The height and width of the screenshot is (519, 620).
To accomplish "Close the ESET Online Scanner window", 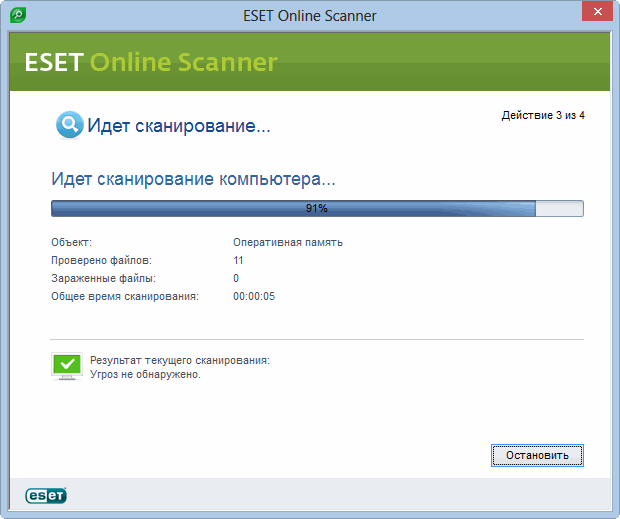I will point(597,11).
